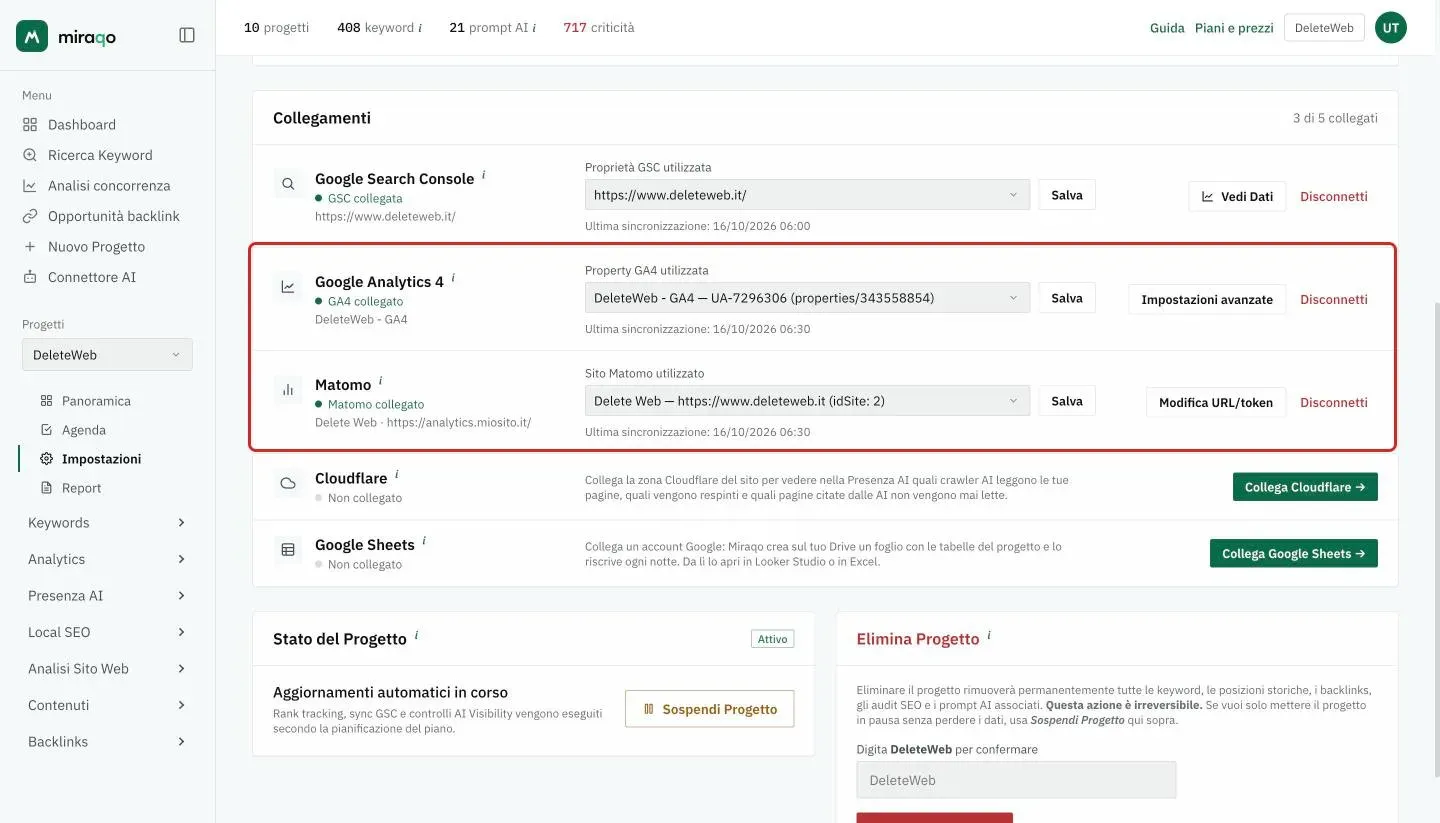Click the DeleteWeb confirmation input field
The image size is (1440, 823).
pyautogui.click(x=1016, y=780)
